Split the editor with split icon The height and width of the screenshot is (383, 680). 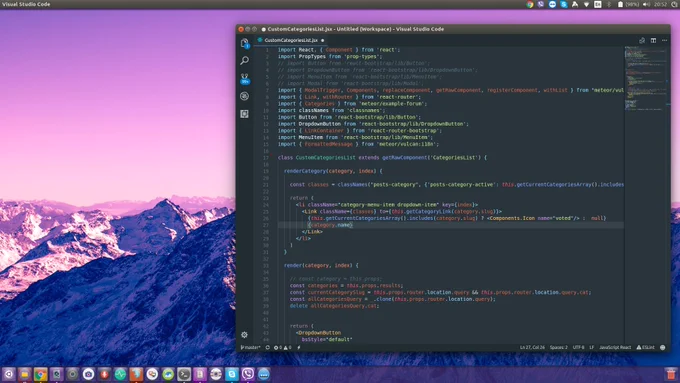[x=653, y=40]
